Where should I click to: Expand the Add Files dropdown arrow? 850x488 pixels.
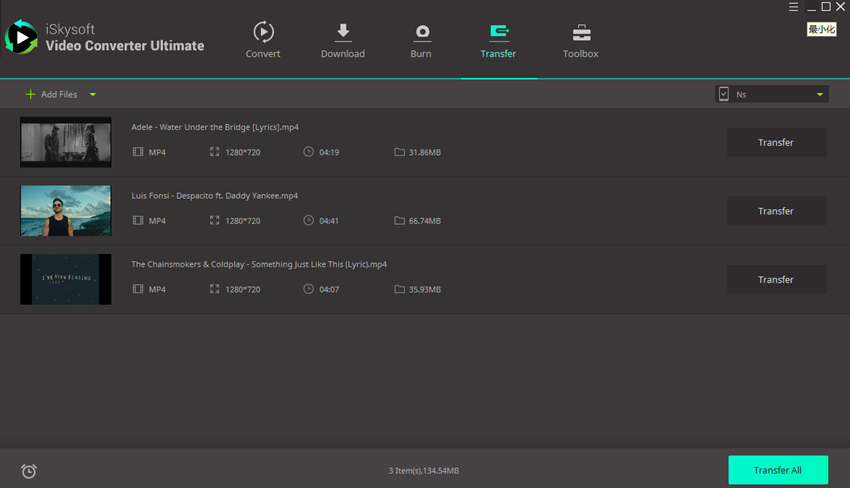coord(93,94)
